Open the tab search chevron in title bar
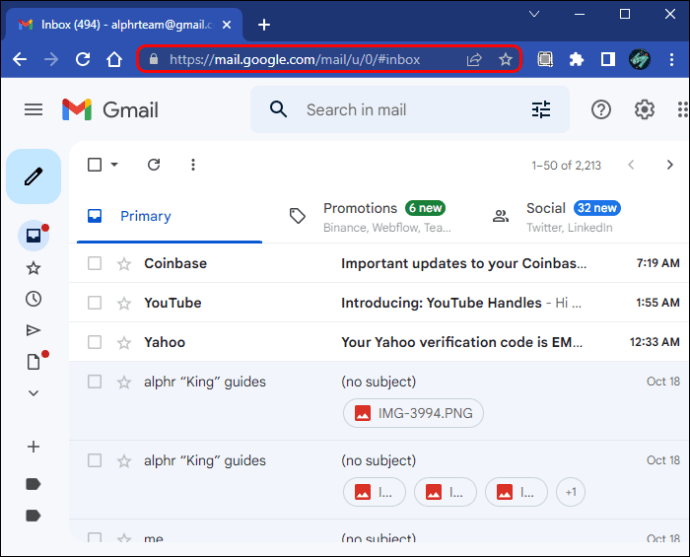The height and width of the screenshot is (557, 690). click(x=534, y=15)
